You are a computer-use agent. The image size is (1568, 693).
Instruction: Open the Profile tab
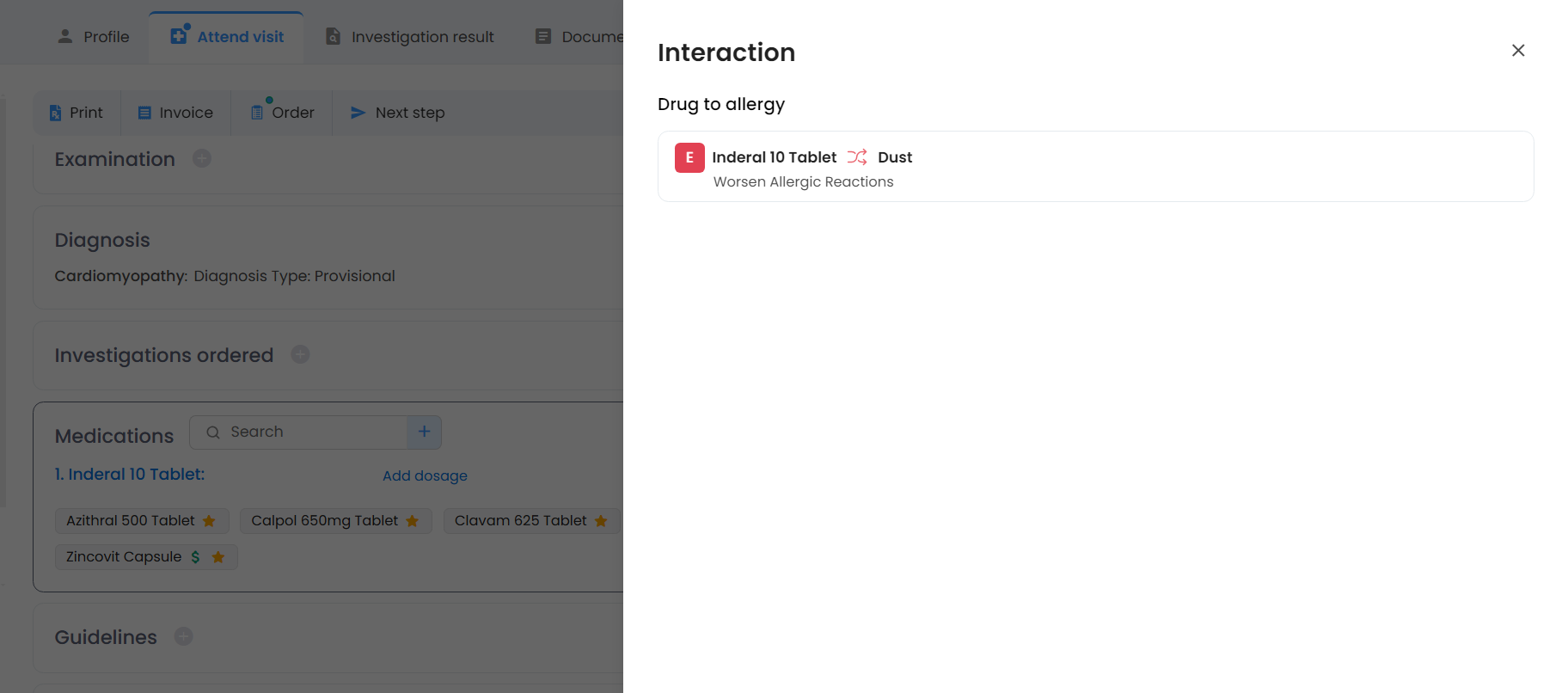pos(93,37)
